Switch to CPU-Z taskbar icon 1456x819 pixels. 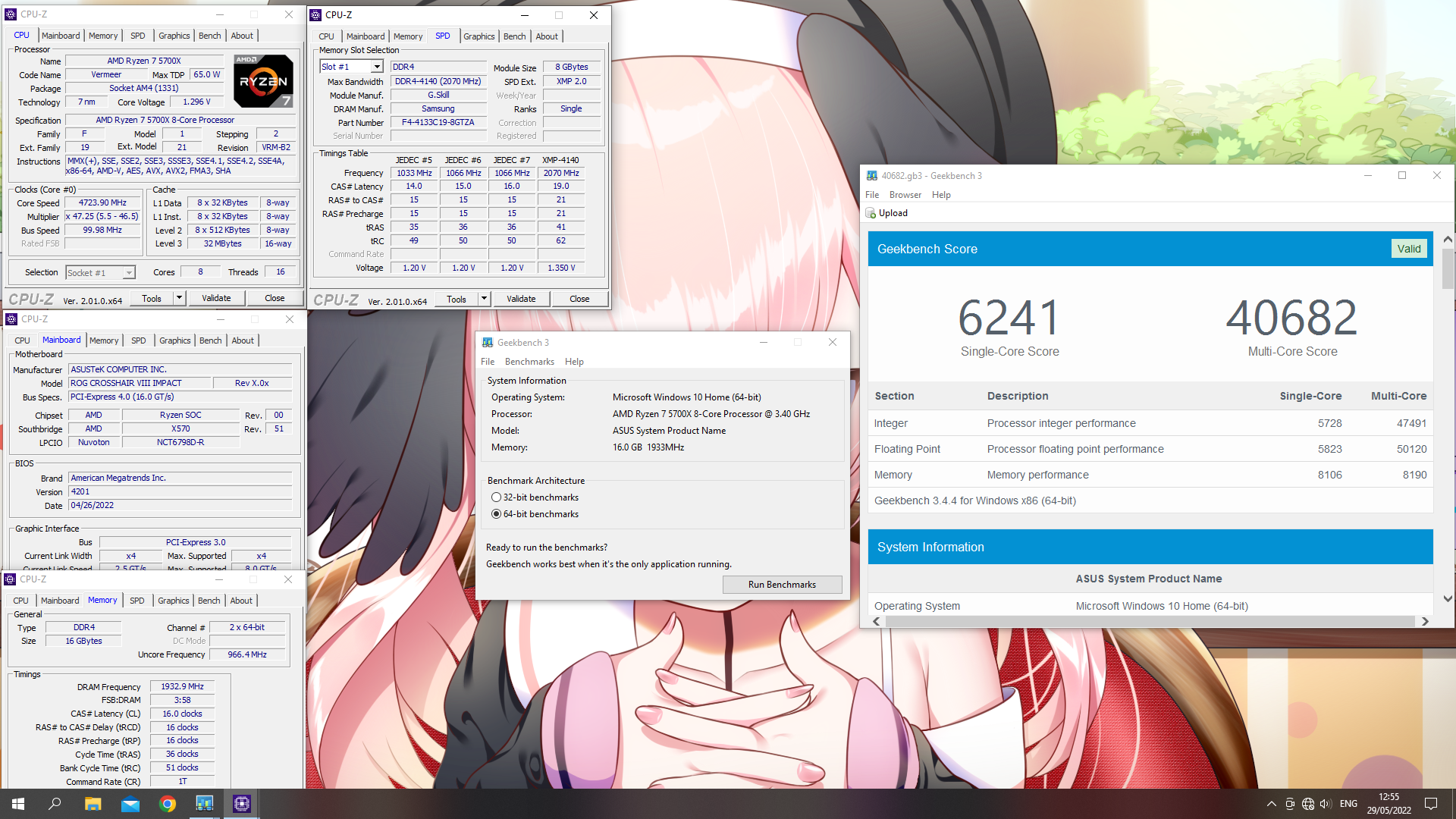(241, 804)
